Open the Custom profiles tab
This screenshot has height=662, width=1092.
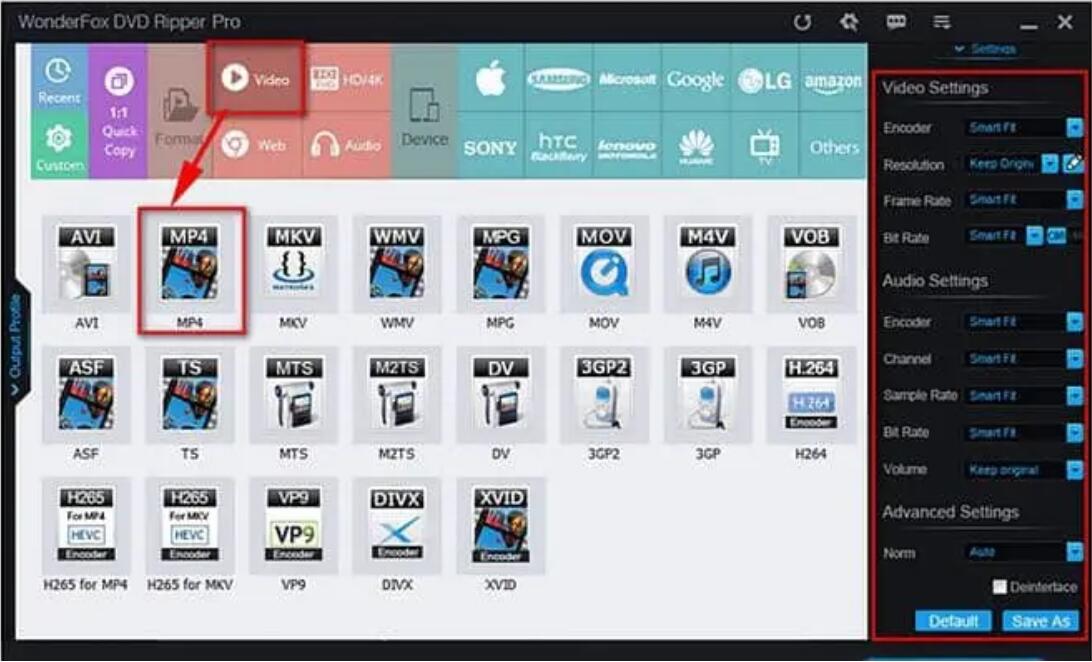pos(59,145)
